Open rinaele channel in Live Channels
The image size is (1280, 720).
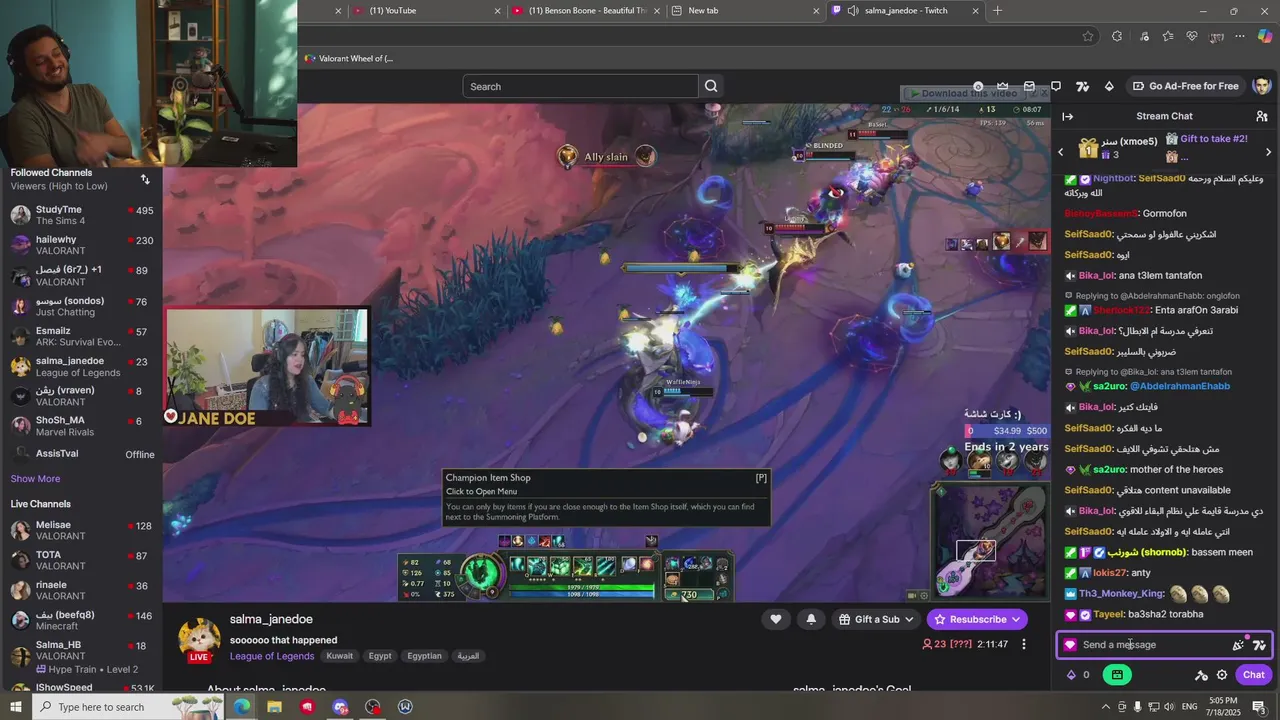[x=81, y=590]
